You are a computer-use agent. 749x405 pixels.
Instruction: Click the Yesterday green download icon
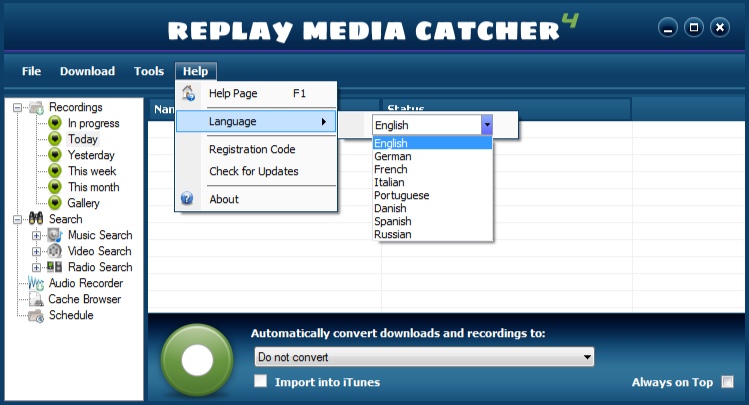tap(55, 155)
